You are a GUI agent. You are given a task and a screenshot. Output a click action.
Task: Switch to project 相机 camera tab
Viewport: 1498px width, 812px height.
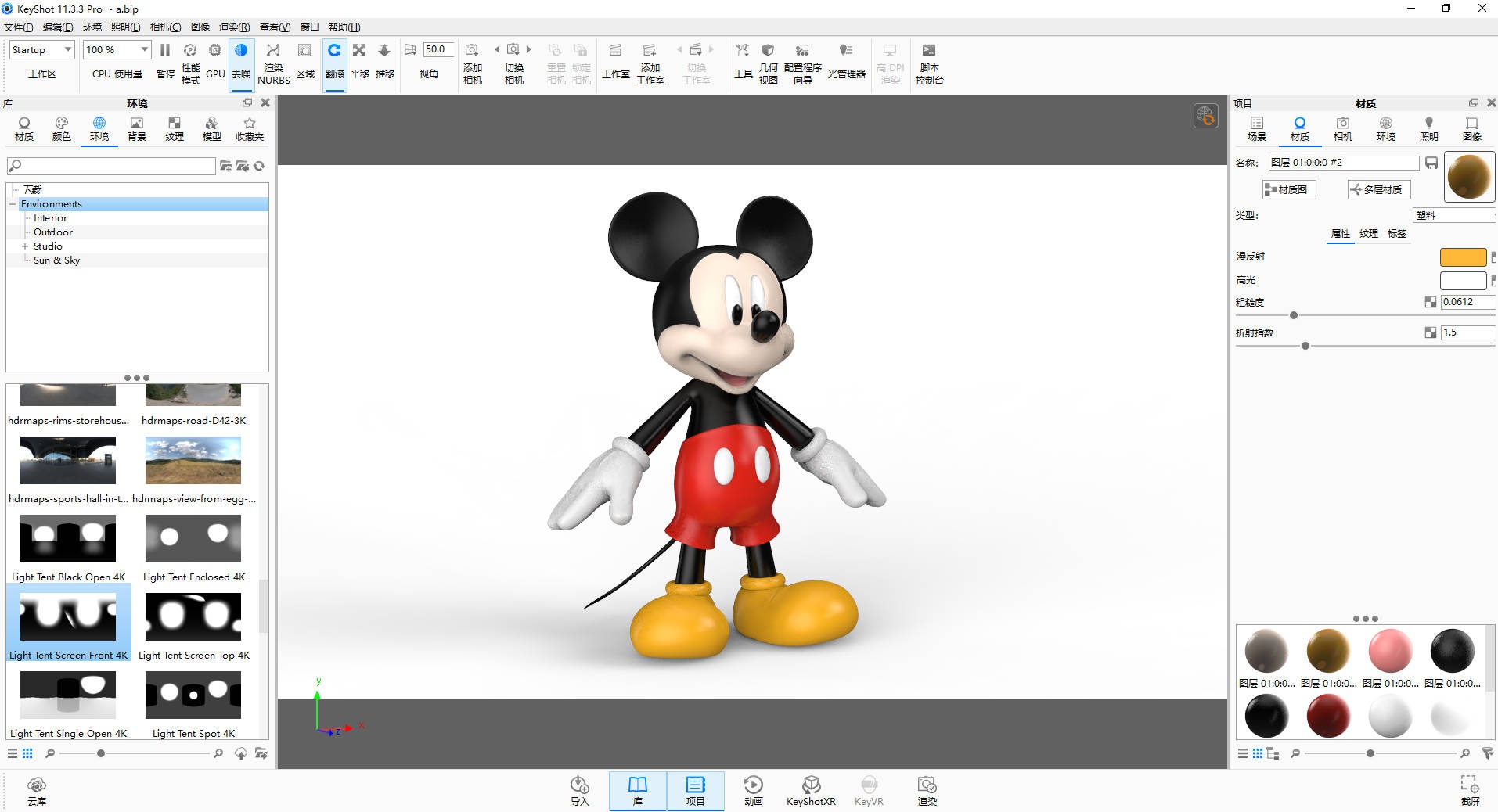[x=1342, y=129]
